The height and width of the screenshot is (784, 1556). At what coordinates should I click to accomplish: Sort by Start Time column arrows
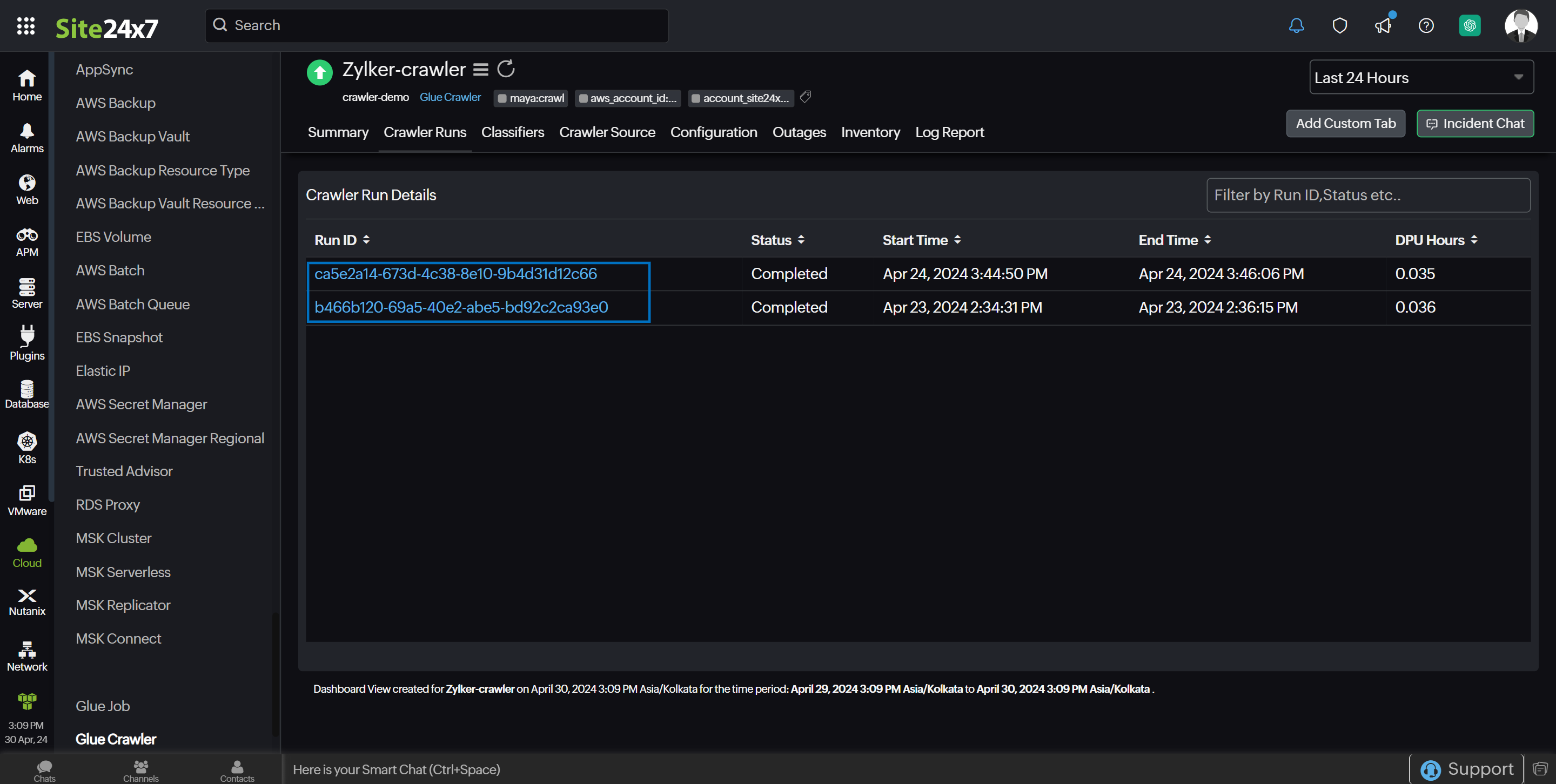click(x=957, y=240)
